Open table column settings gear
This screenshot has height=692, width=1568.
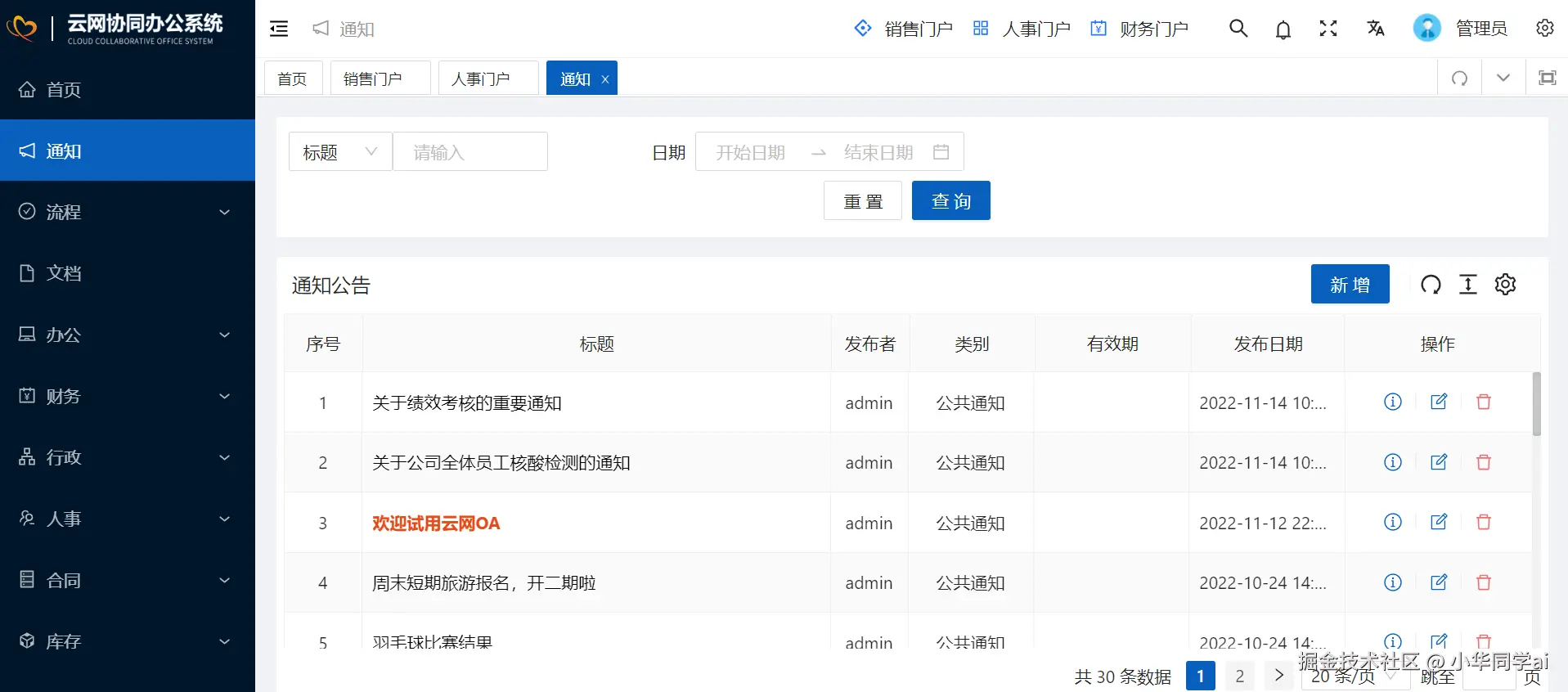point(1506,284)
